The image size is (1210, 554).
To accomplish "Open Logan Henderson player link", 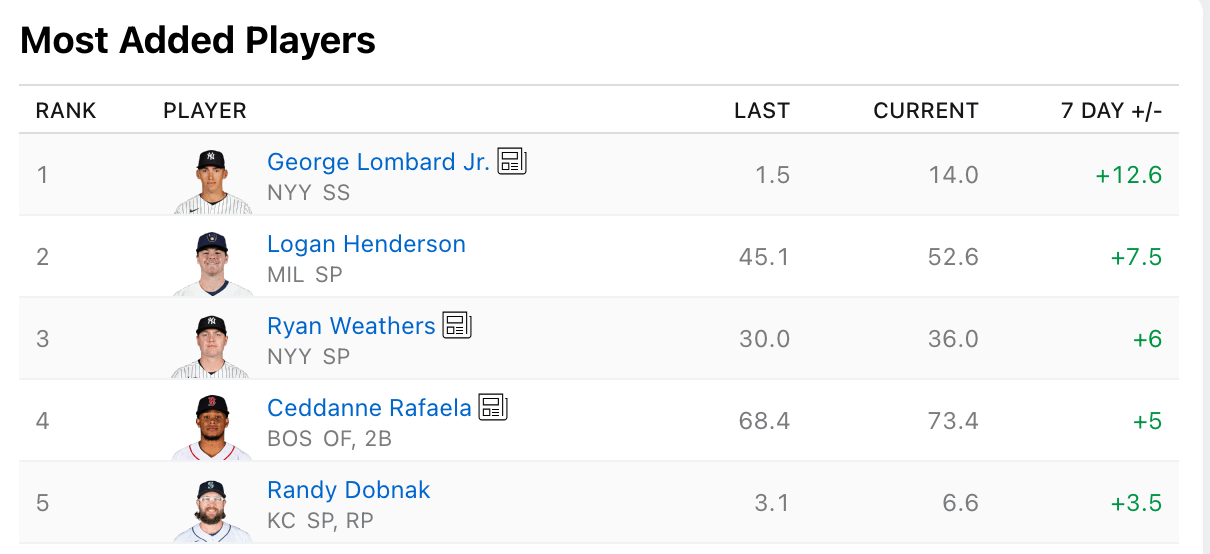I will coord(366,244).
